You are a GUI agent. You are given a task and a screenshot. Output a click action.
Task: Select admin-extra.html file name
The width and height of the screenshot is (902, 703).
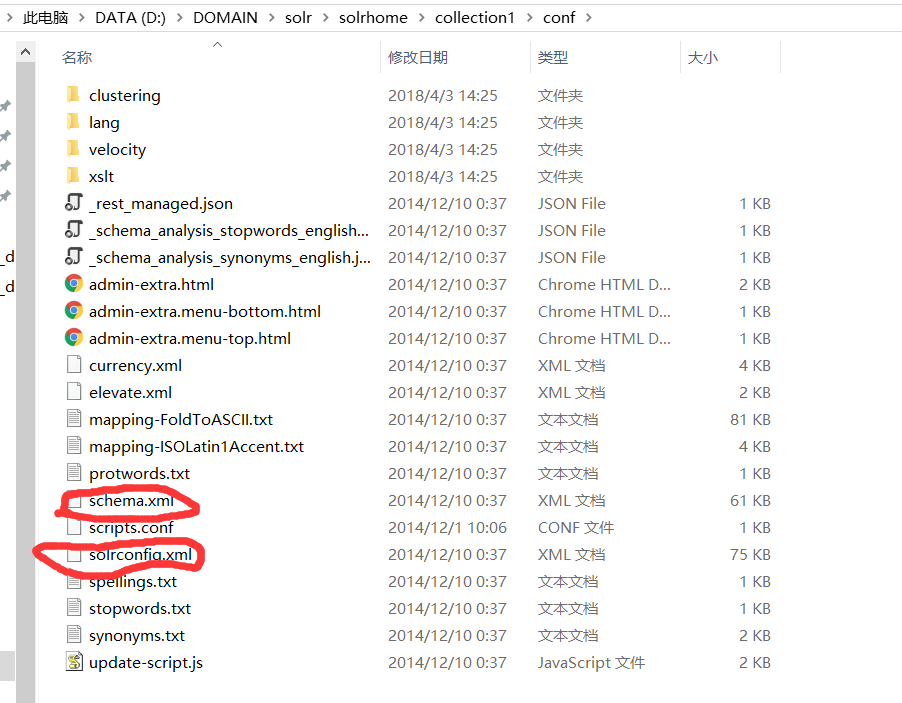pos(151,284)
